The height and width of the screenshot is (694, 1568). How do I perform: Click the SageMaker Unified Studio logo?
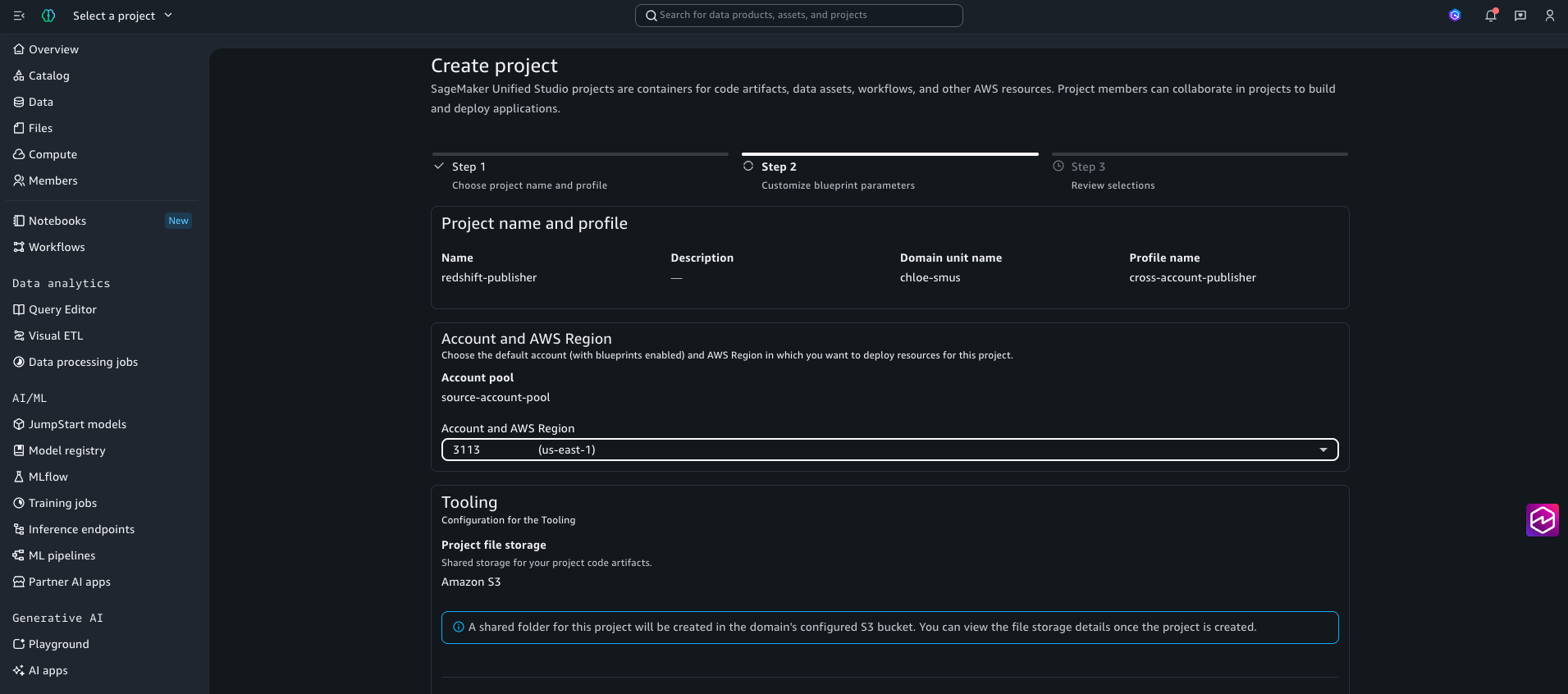click(x=48, y=16)
